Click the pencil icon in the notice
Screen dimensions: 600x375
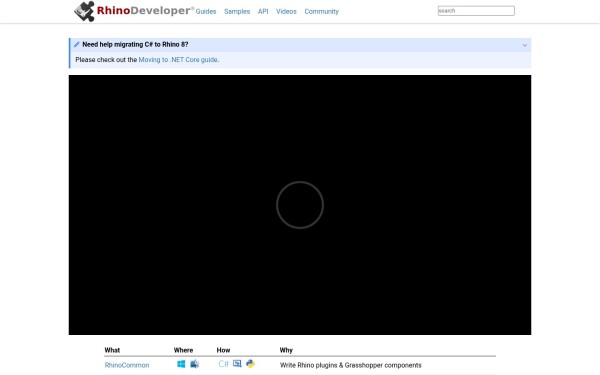click(77, 44)
